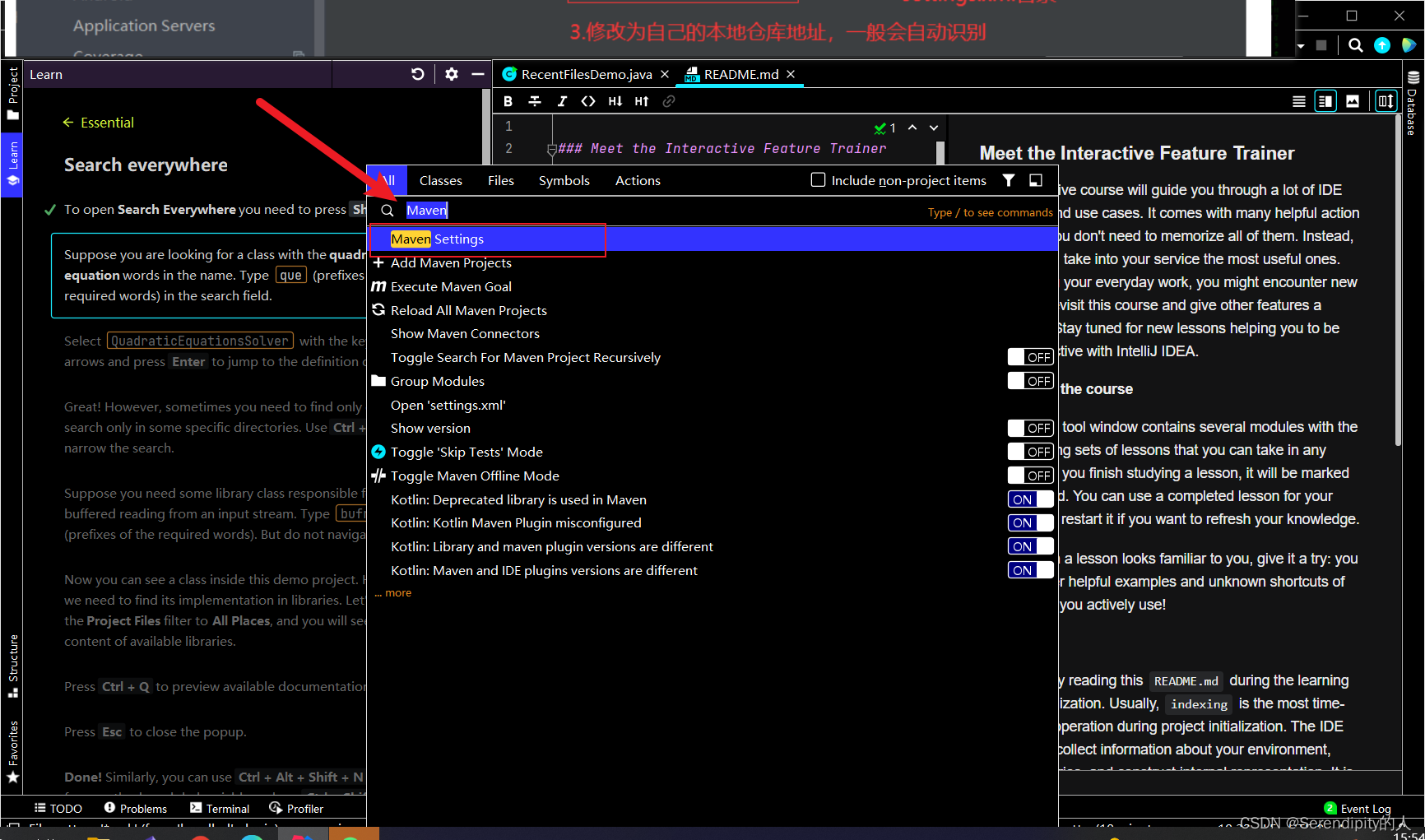Screen dimensions: 1425x840
Task: Increase header level in Markdown toolbar
Action: click(642, 101)
